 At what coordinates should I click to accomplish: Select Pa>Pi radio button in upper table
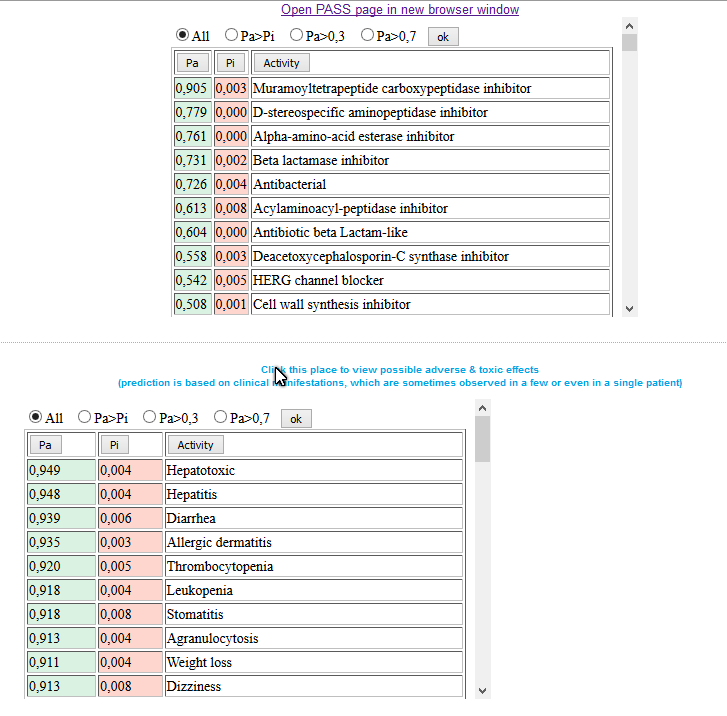[231, 35]
